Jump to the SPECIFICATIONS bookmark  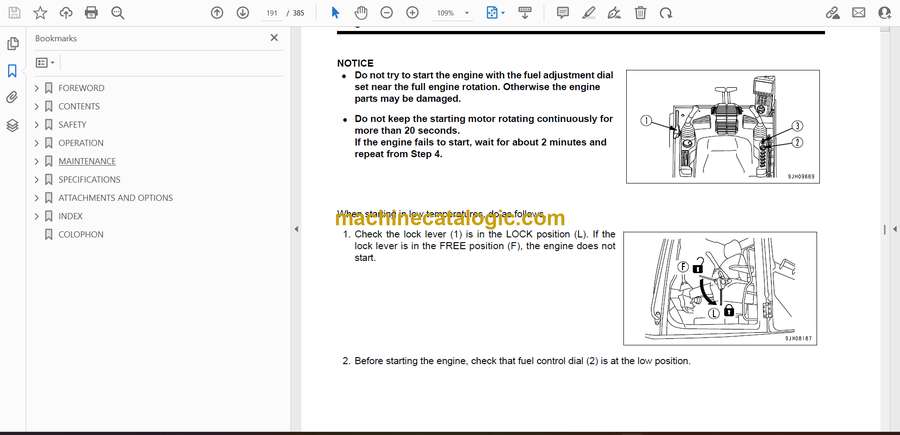tap(89, 180)
